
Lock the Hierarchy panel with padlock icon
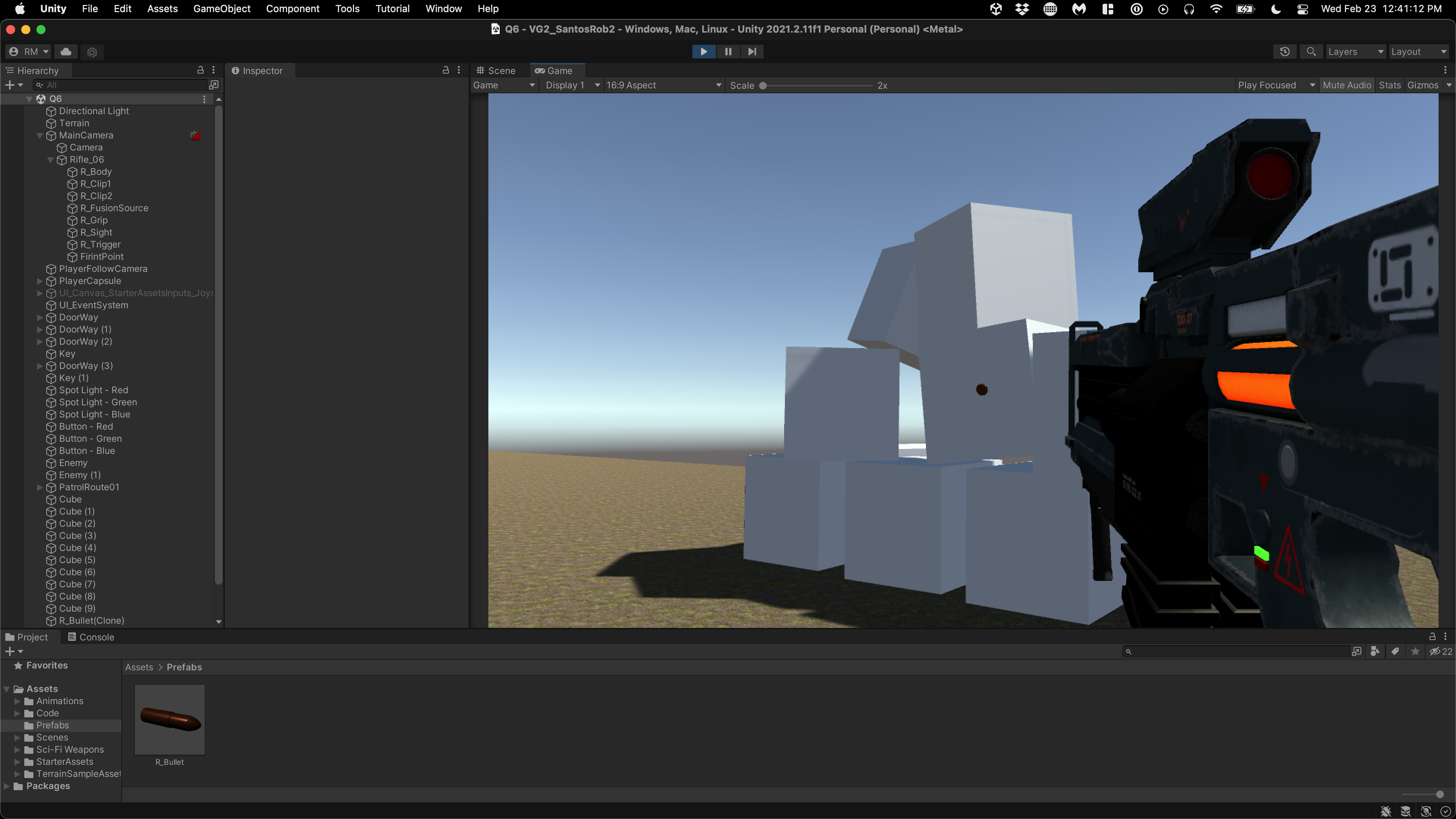(x=200, y=70)
